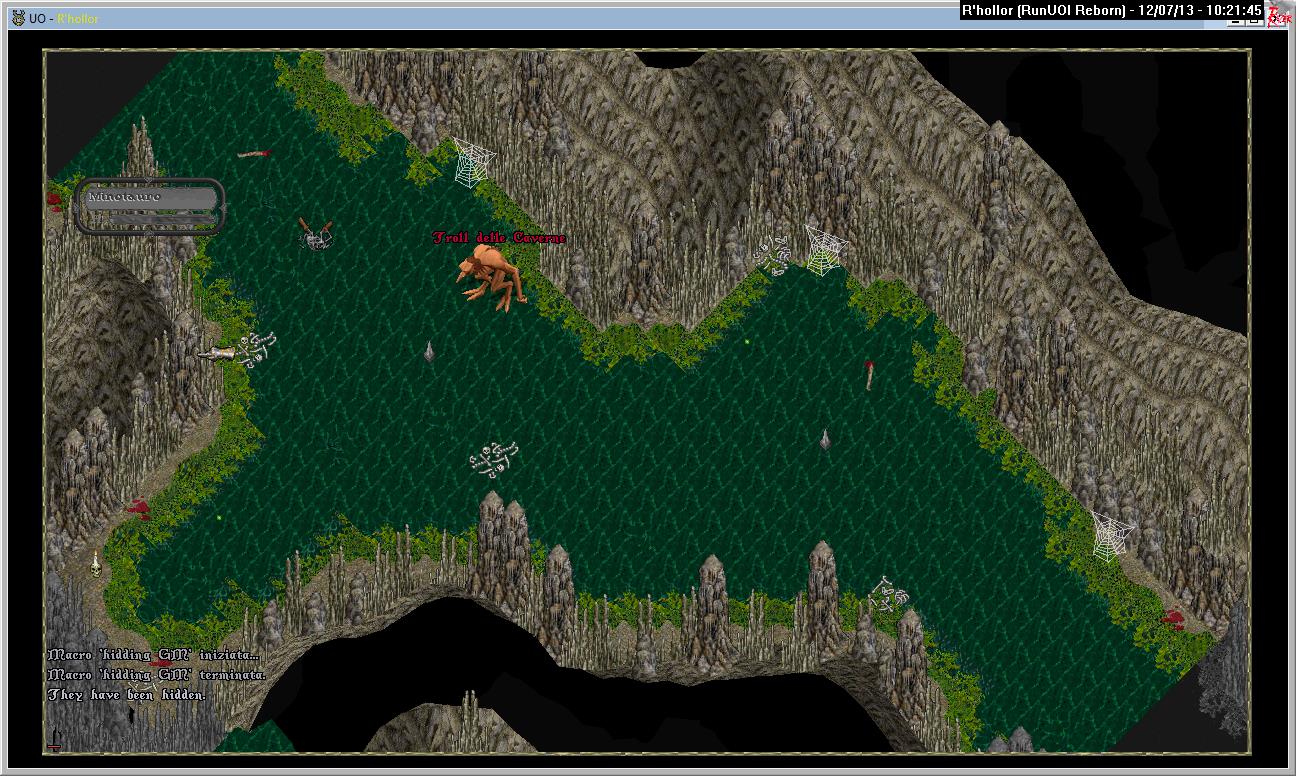Click the red 'Troll delle Caverne' name label

(x=499, y=238)
